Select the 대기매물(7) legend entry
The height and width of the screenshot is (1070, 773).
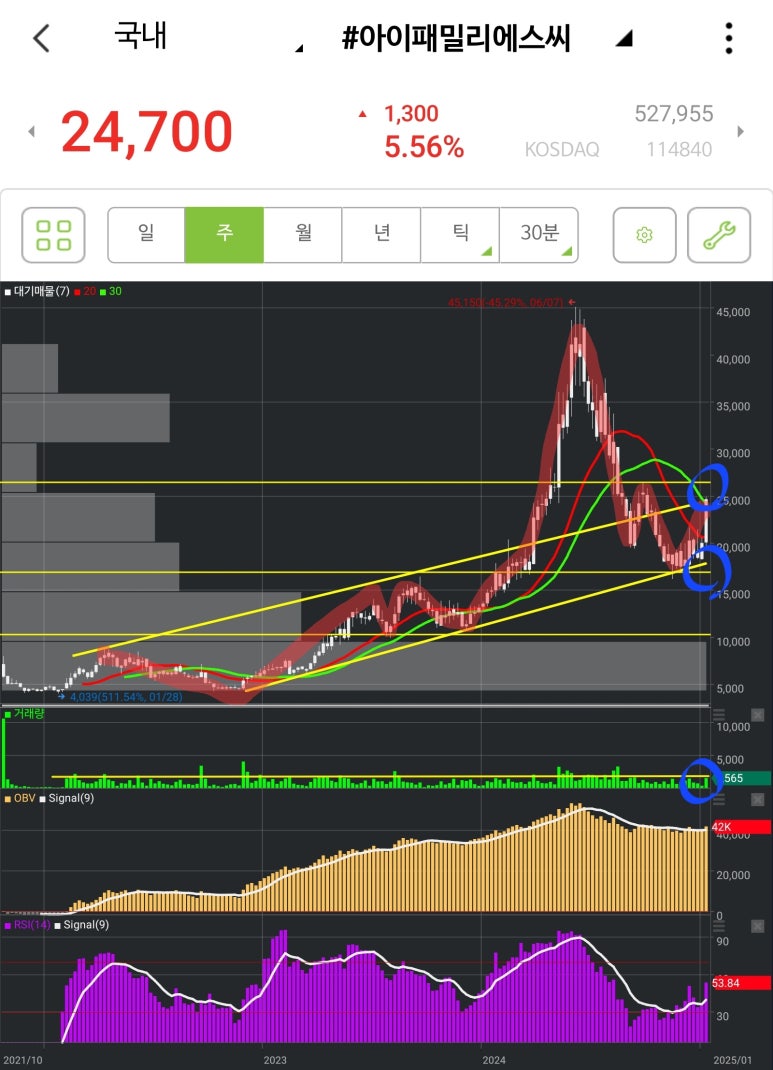pyautogui.click(x=37, y=291)
